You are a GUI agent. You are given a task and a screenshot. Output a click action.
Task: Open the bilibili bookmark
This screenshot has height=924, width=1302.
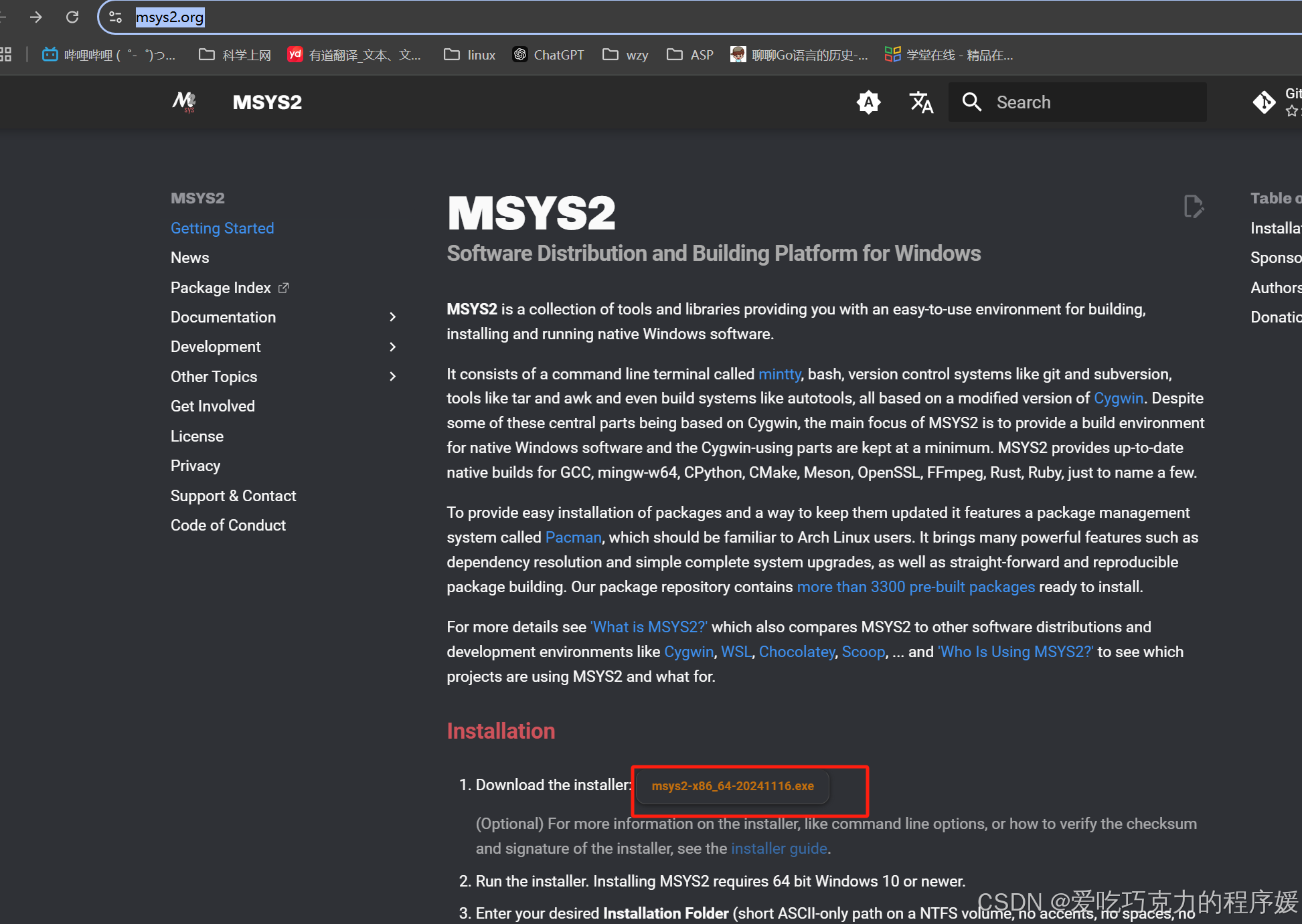(x=109, y=55)
